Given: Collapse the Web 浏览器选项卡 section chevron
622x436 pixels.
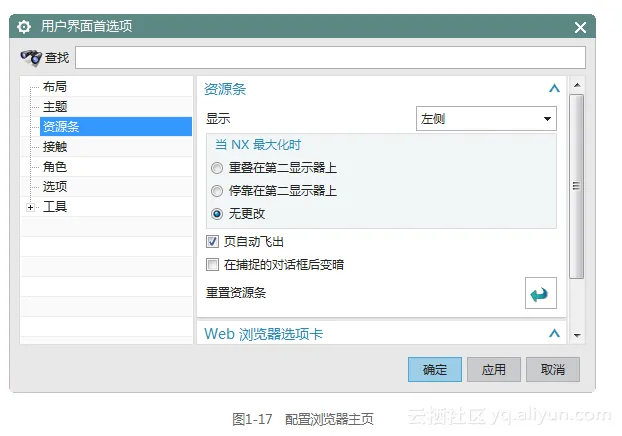Looking at the screenshot, I should (x=554, y=333).
